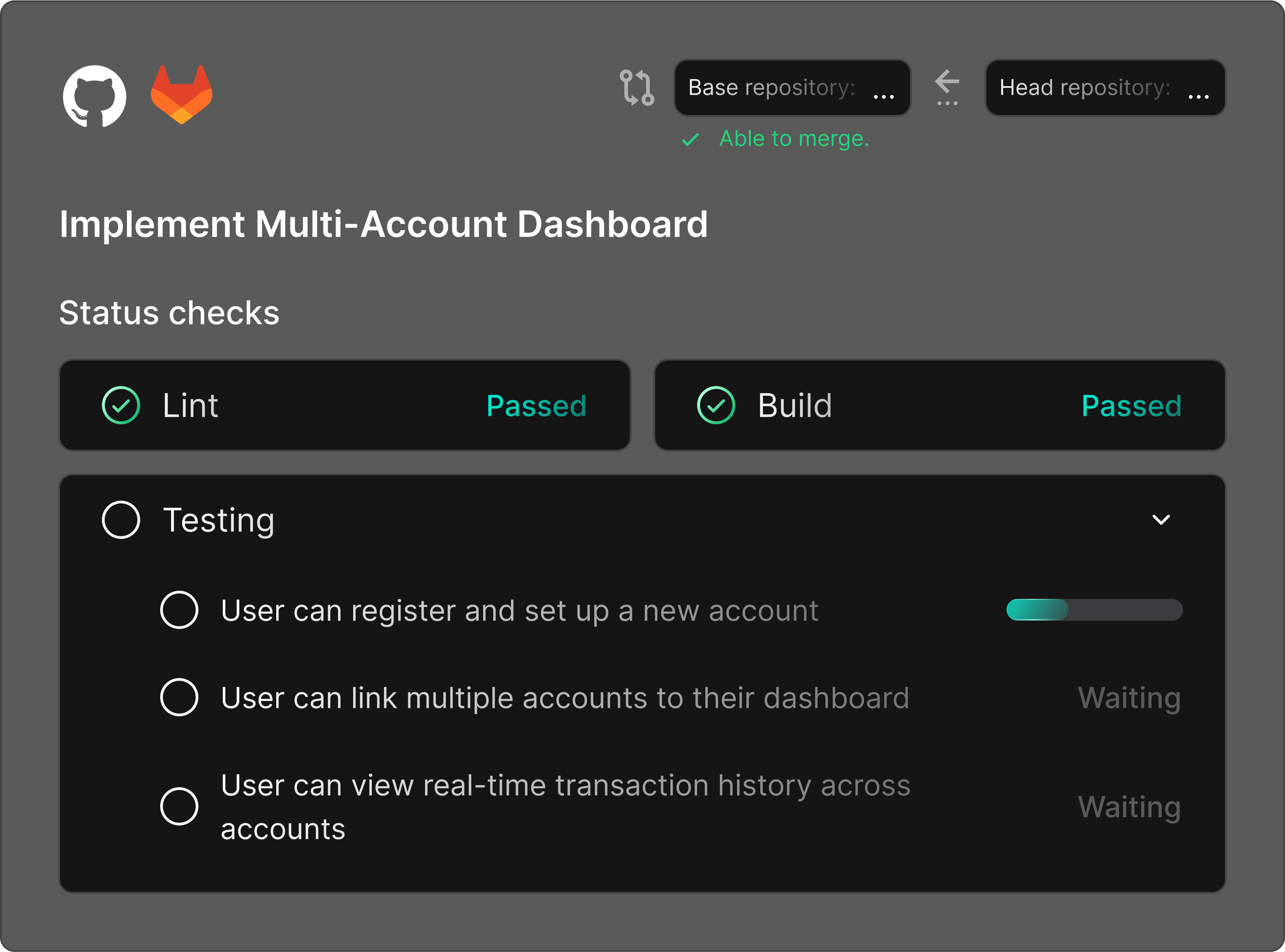Select circle for link multiple accounts test
Screen dimensions: 1285x952
point(179,697)
